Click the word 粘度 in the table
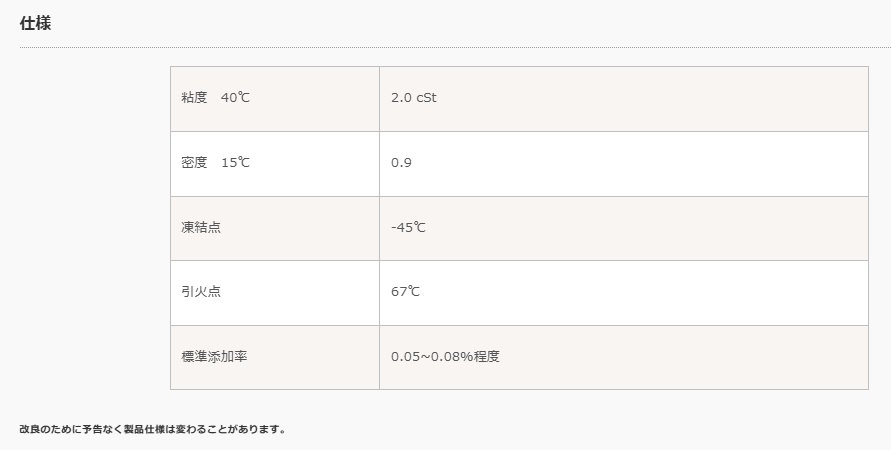891x450 pixels. (194, 97)
